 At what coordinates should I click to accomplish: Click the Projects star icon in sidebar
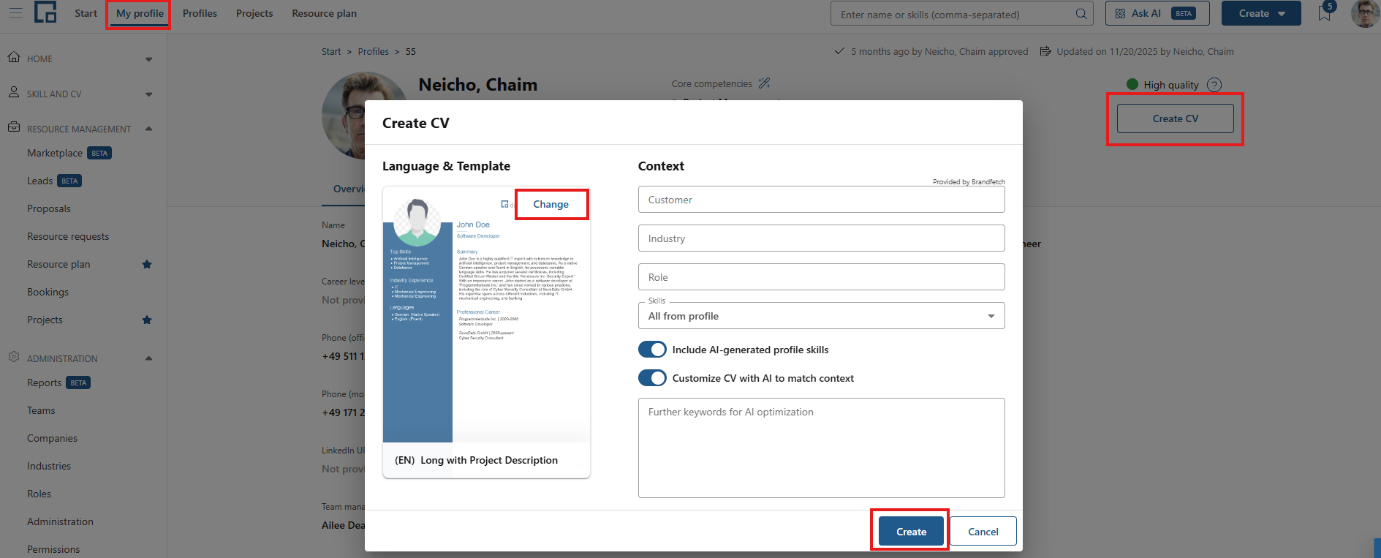point(147,320)
